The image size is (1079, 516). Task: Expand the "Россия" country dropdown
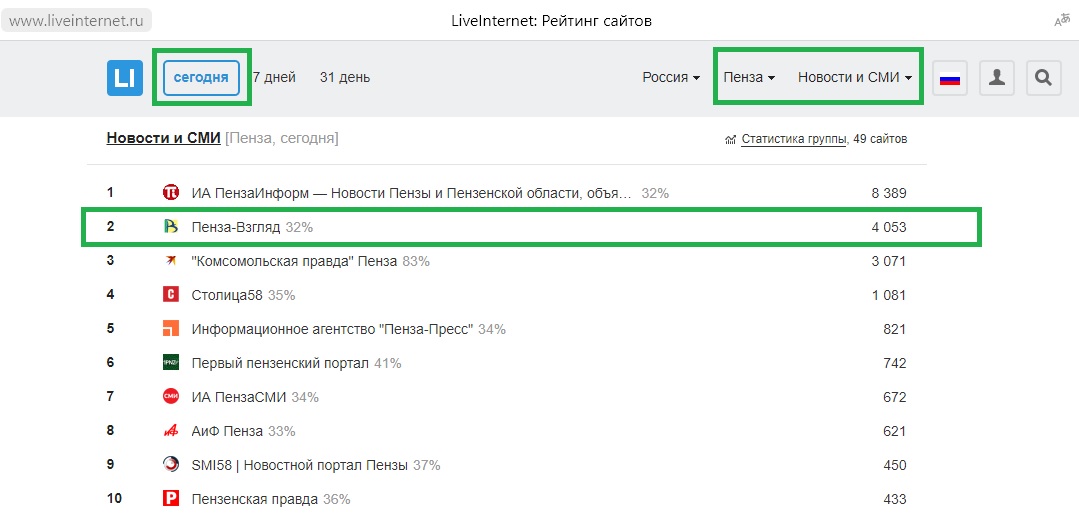click(x=671, y=77)
